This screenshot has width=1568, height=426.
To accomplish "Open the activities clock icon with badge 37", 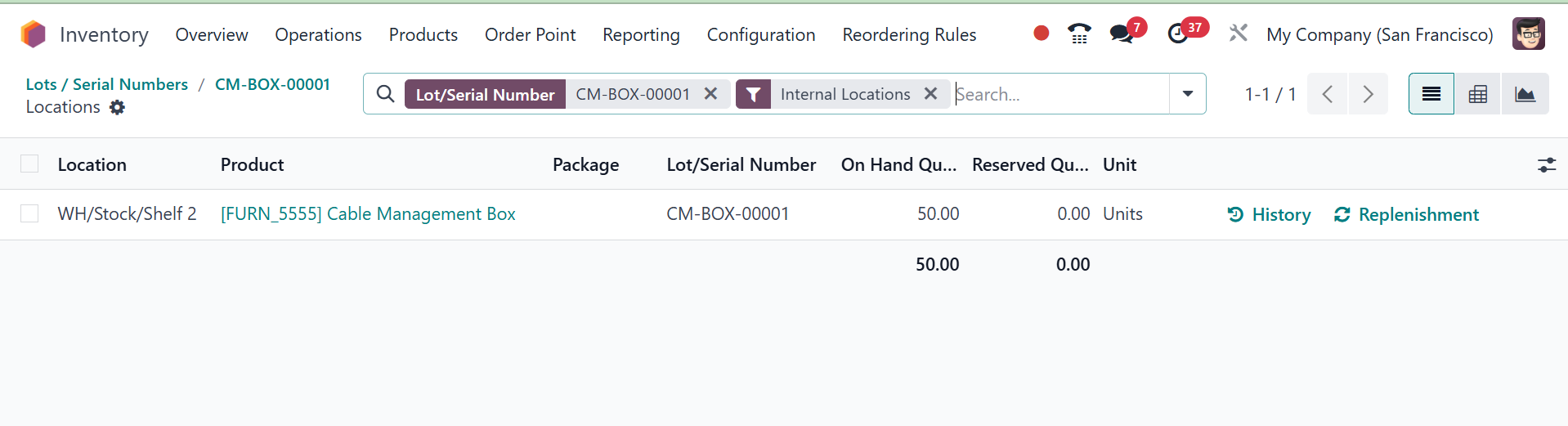I will (x=1178, y=34).
